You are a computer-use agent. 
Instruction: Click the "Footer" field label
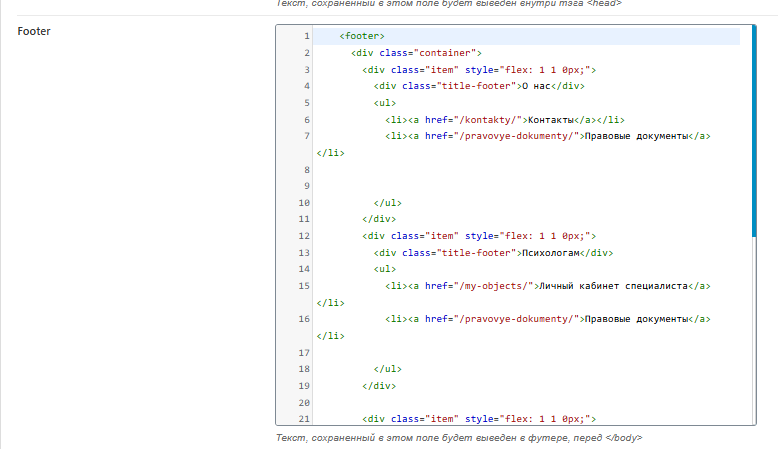pos(34,32)
